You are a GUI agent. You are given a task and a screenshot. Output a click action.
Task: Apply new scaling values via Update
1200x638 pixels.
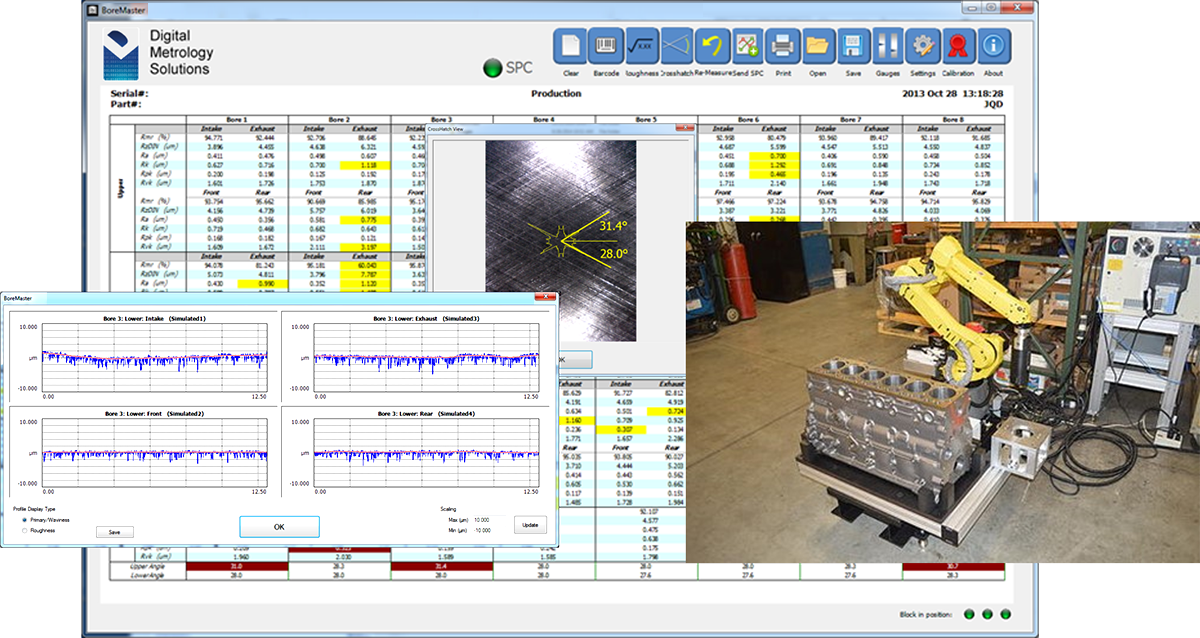530,524
